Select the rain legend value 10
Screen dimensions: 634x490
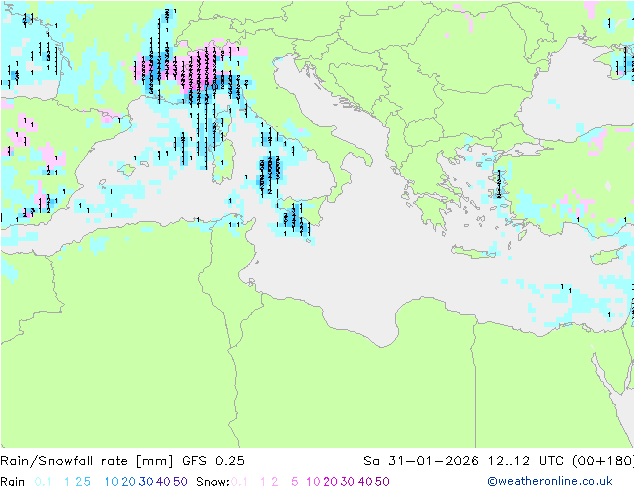[112, 482]
